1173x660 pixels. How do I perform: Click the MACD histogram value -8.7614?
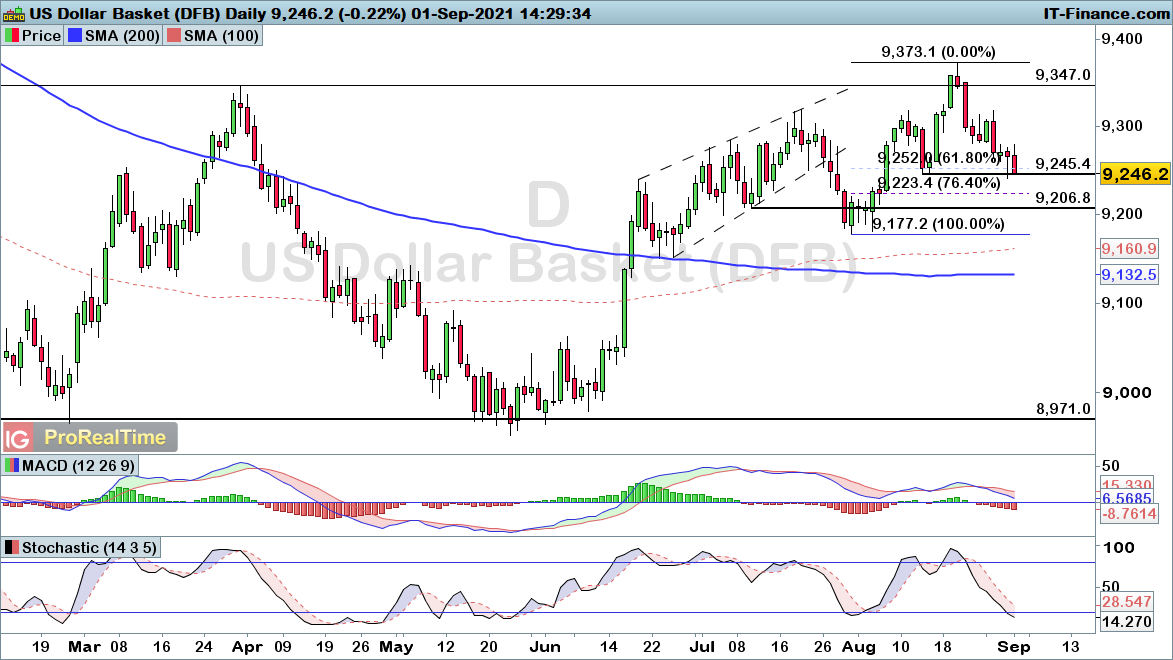pyautogui.click(x=1129, y=513)
